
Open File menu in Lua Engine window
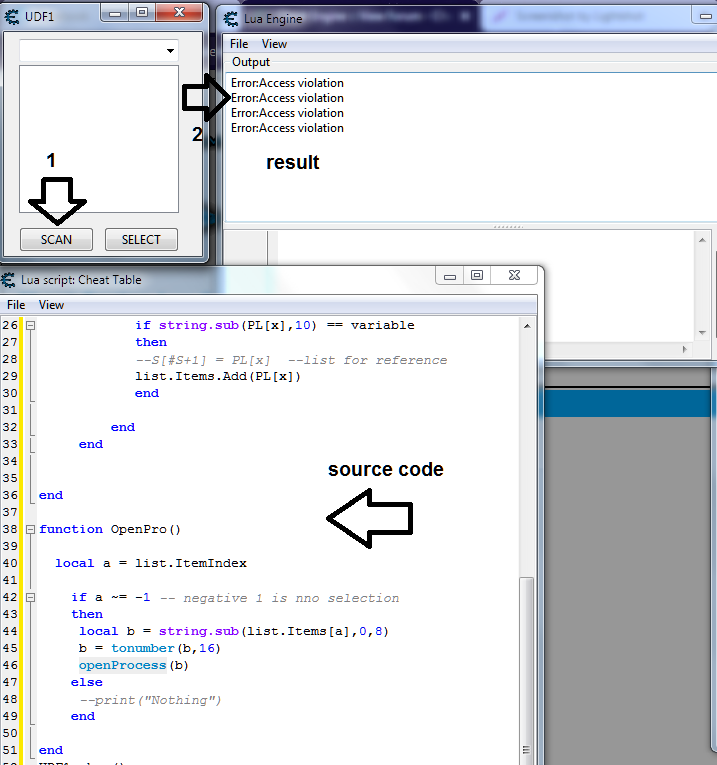(x=239, y=44)
